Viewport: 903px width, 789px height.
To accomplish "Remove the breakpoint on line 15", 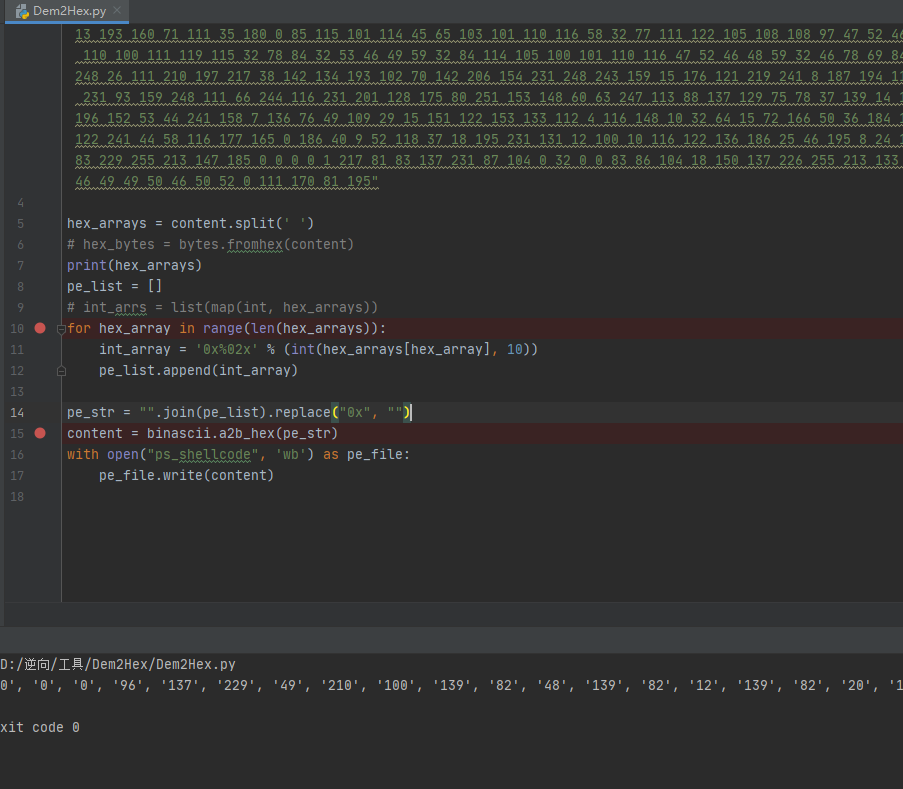I will 40,433.
